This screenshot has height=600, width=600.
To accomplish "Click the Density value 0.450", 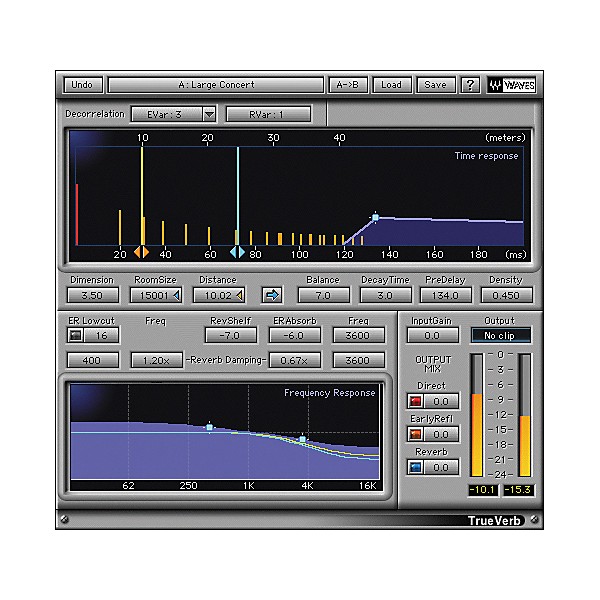I will coord(506,295).
